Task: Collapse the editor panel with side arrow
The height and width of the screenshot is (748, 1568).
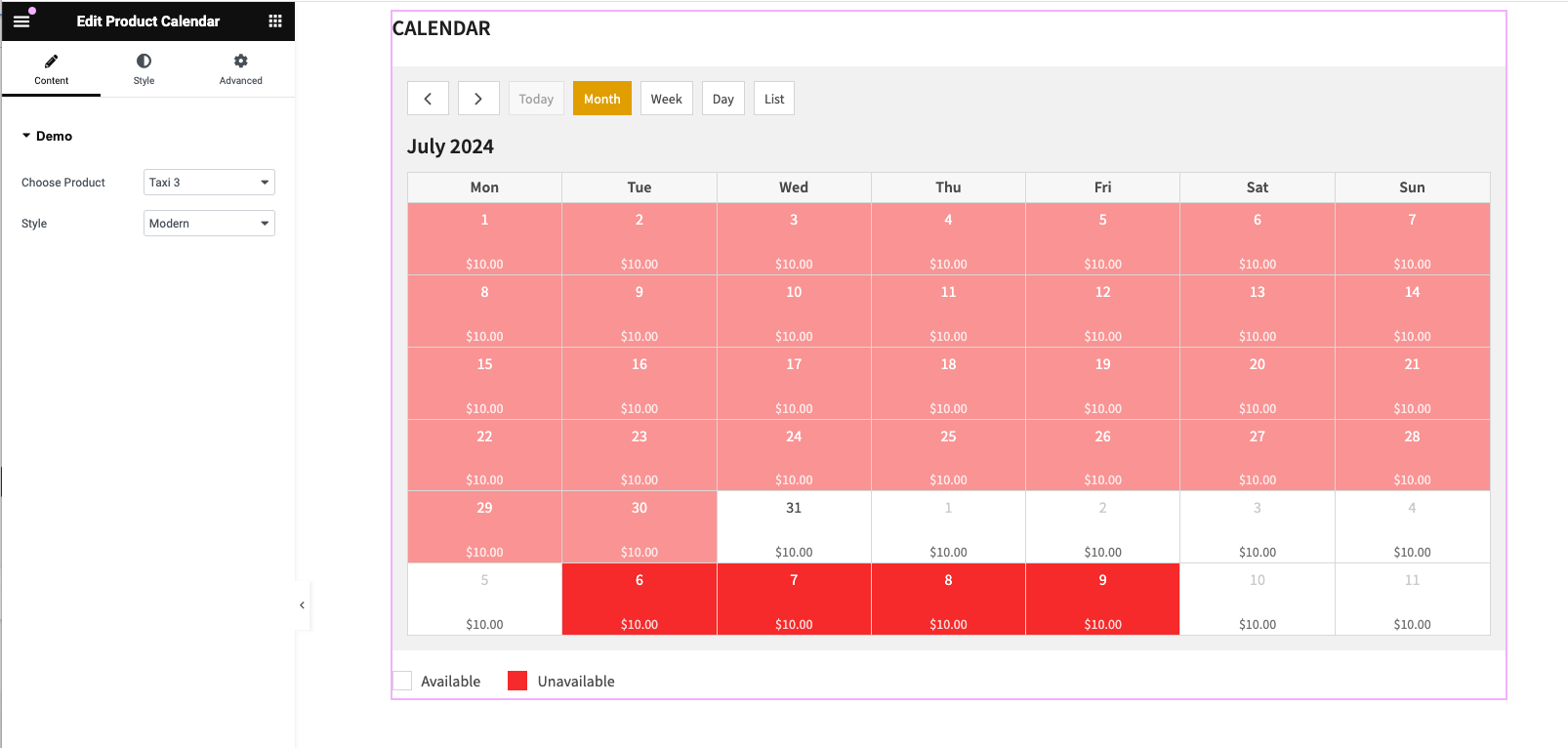Action: tap(302, 605)
